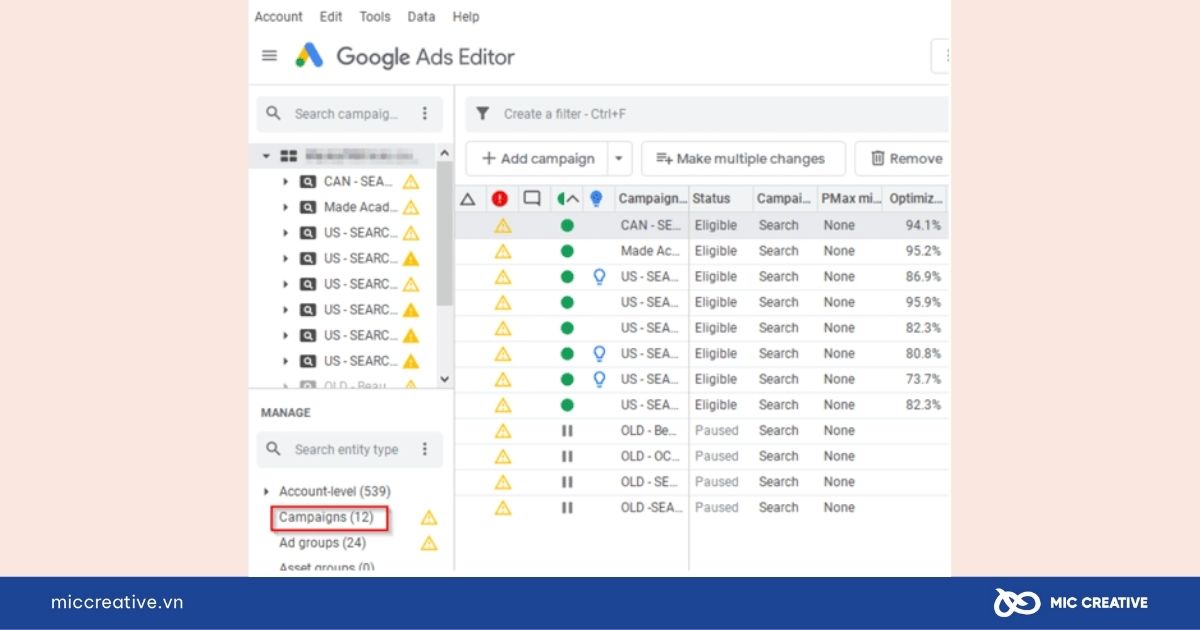Click the Google Ads logo
1200x630 pixels.
(309, 56)
